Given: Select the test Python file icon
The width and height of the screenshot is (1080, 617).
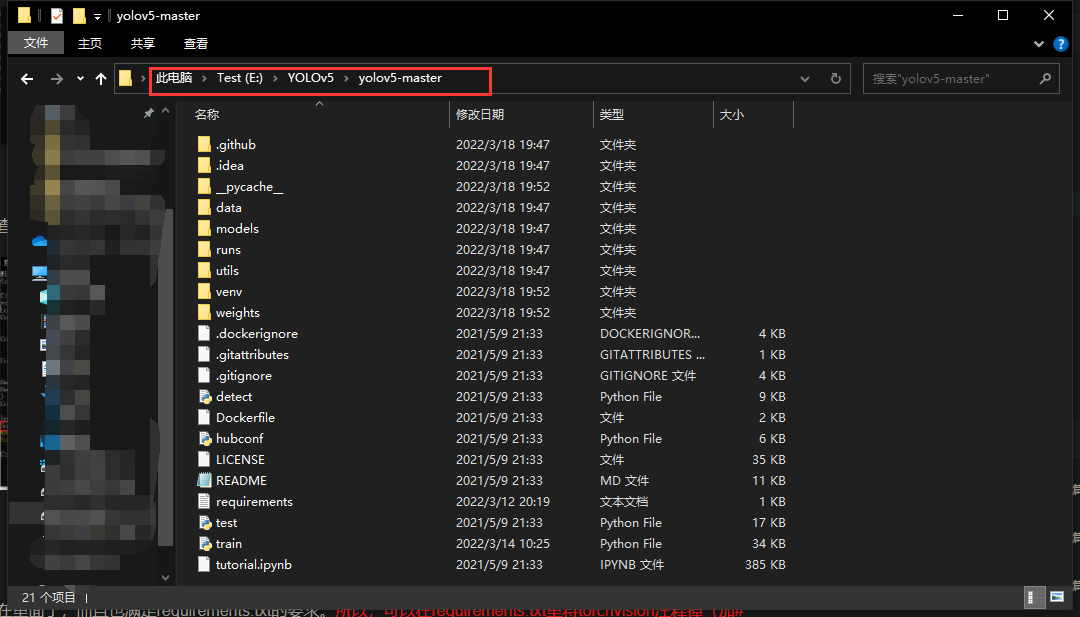Looking at the screenshot, I should pos(205,523).
